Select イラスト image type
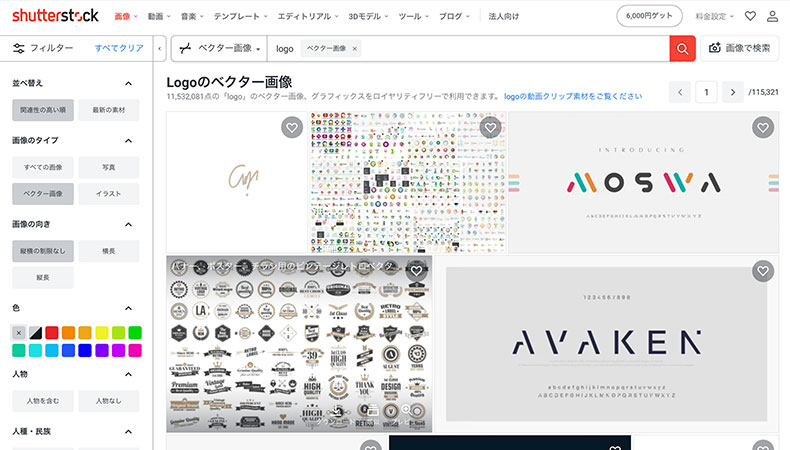This screenshot has width=790, height=450. click(109, 194)
